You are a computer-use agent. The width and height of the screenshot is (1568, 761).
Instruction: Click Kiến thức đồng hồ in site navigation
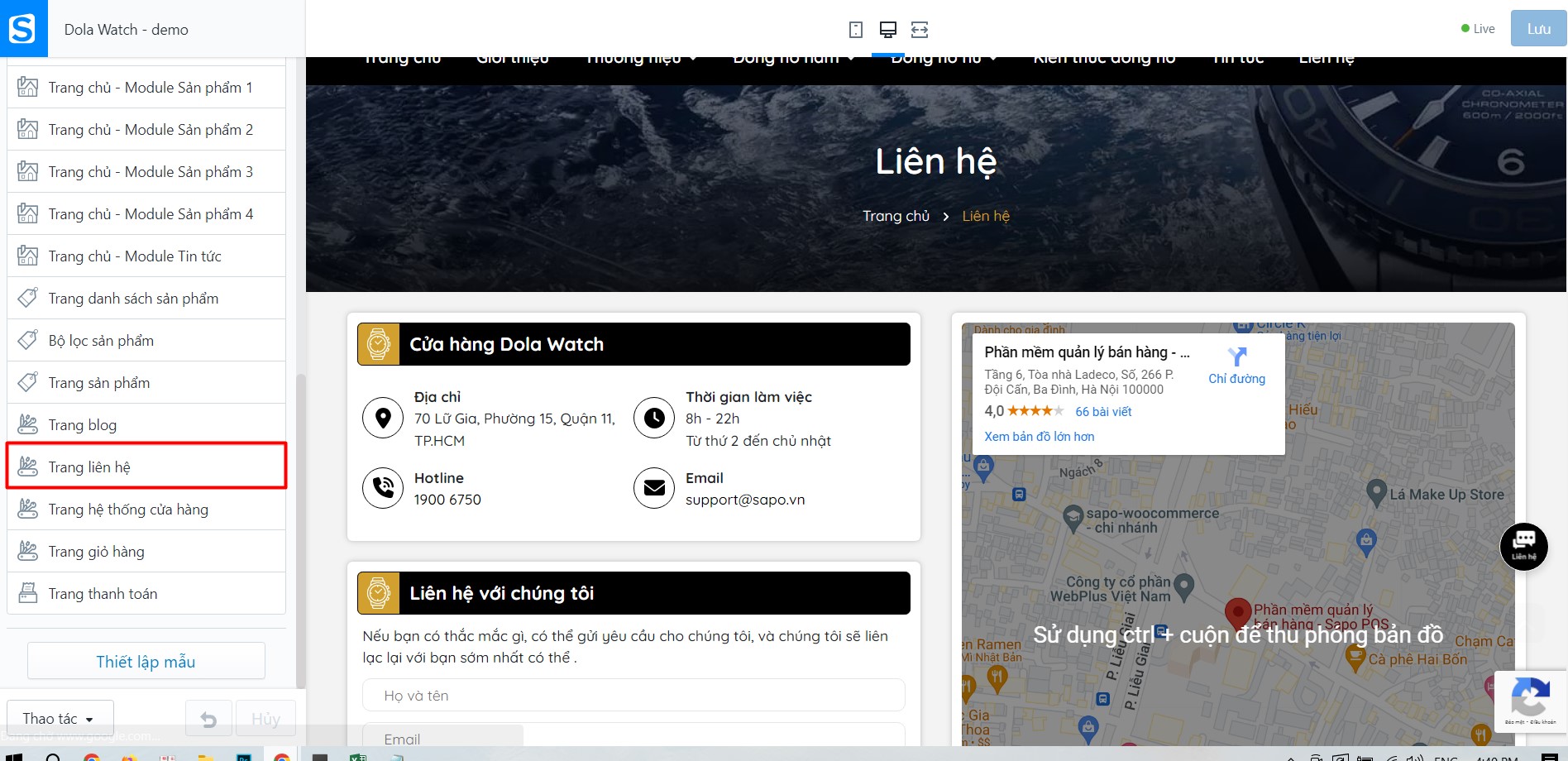click(x=1104, y=60)
